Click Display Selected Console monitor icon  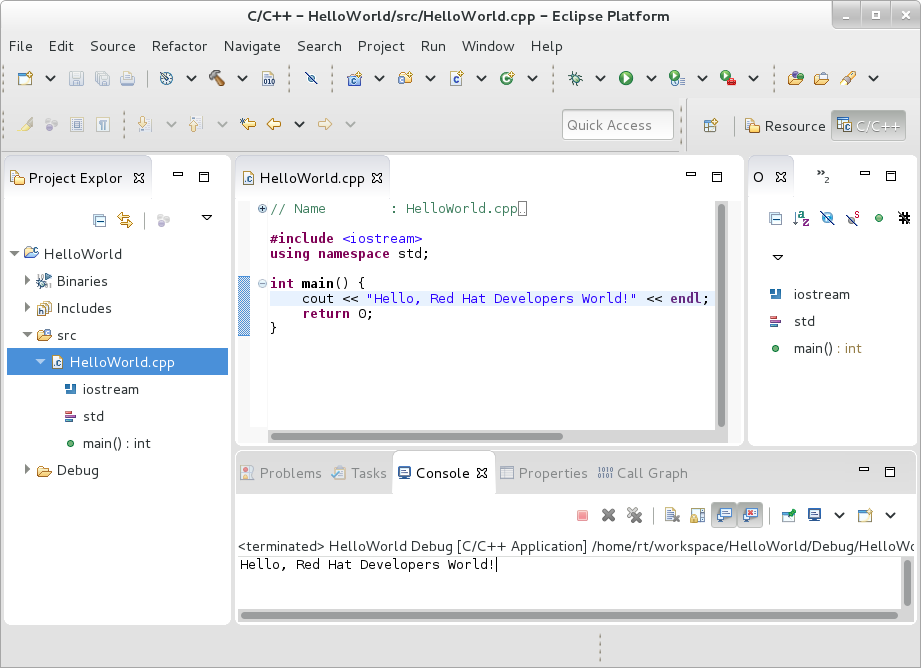[x=815, y=515]
